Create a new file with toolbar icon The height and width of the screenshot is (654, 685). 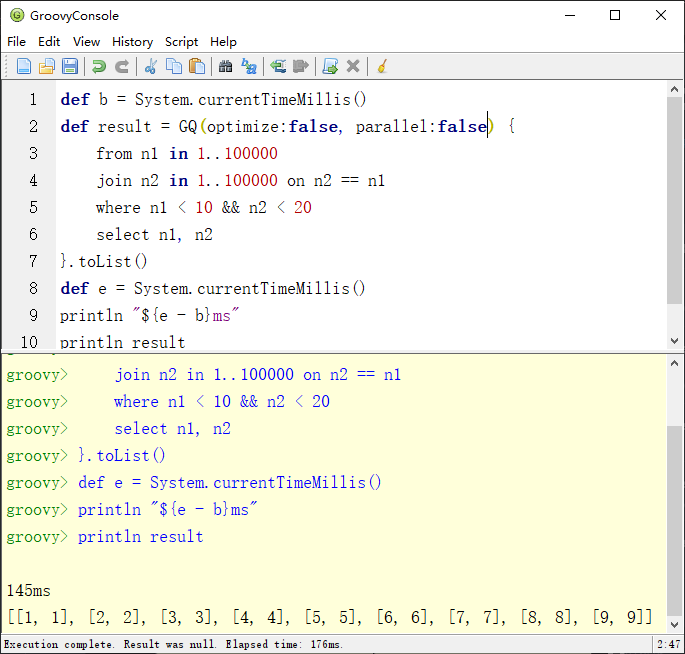[x=24, y=66]
